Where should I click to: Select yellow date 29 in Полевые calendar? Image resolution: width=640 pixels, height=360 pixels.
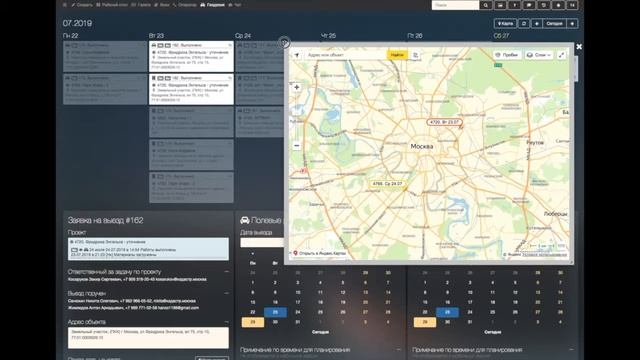point(253,322)
